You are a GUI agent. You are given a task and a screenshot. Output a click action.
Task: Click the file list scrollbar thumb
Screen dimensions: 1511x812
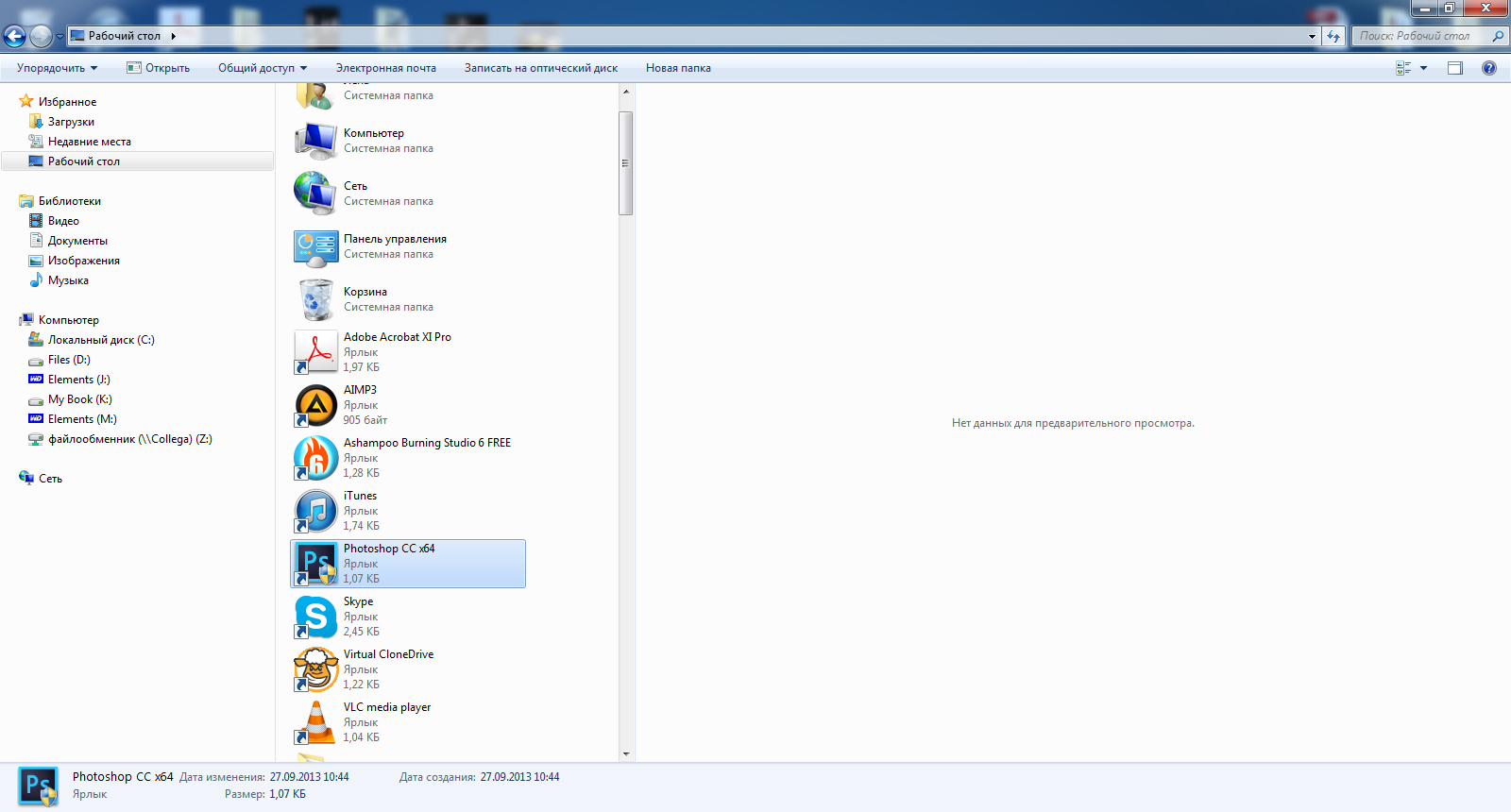625,163
